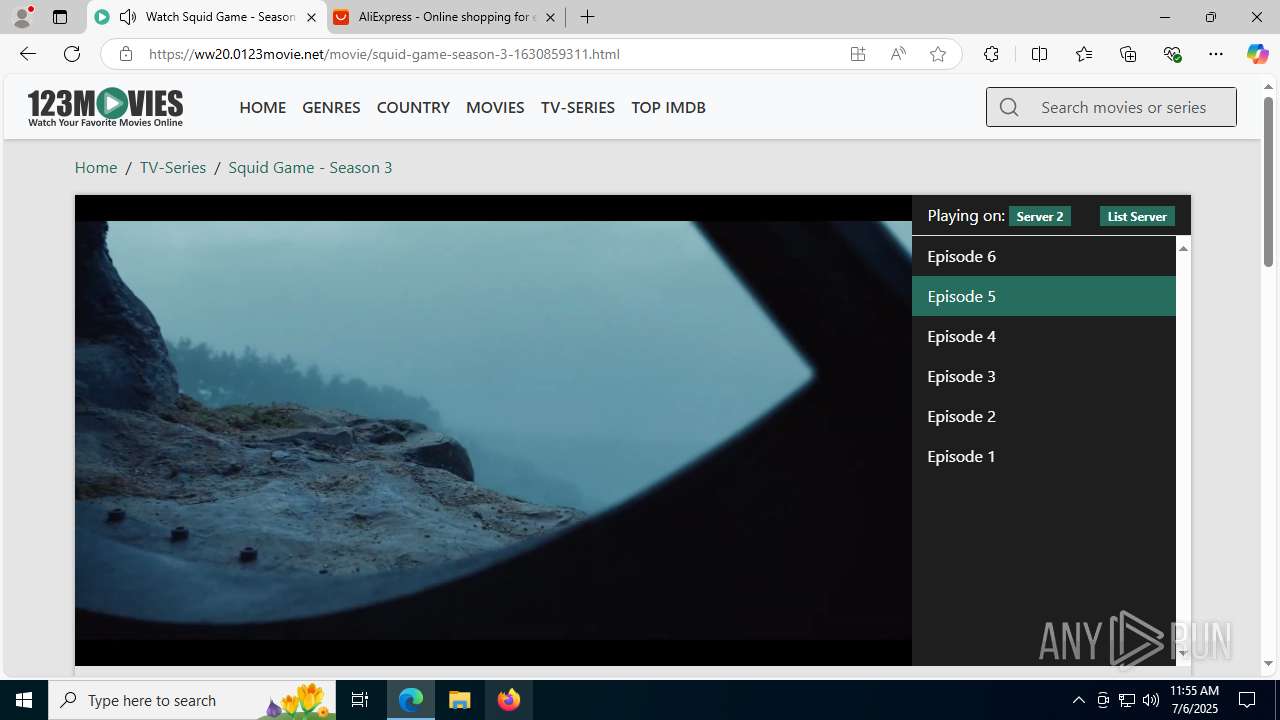Viewport: 1280px width, 720px height.
Task: Open the notification center icon
Action: 1248,700
